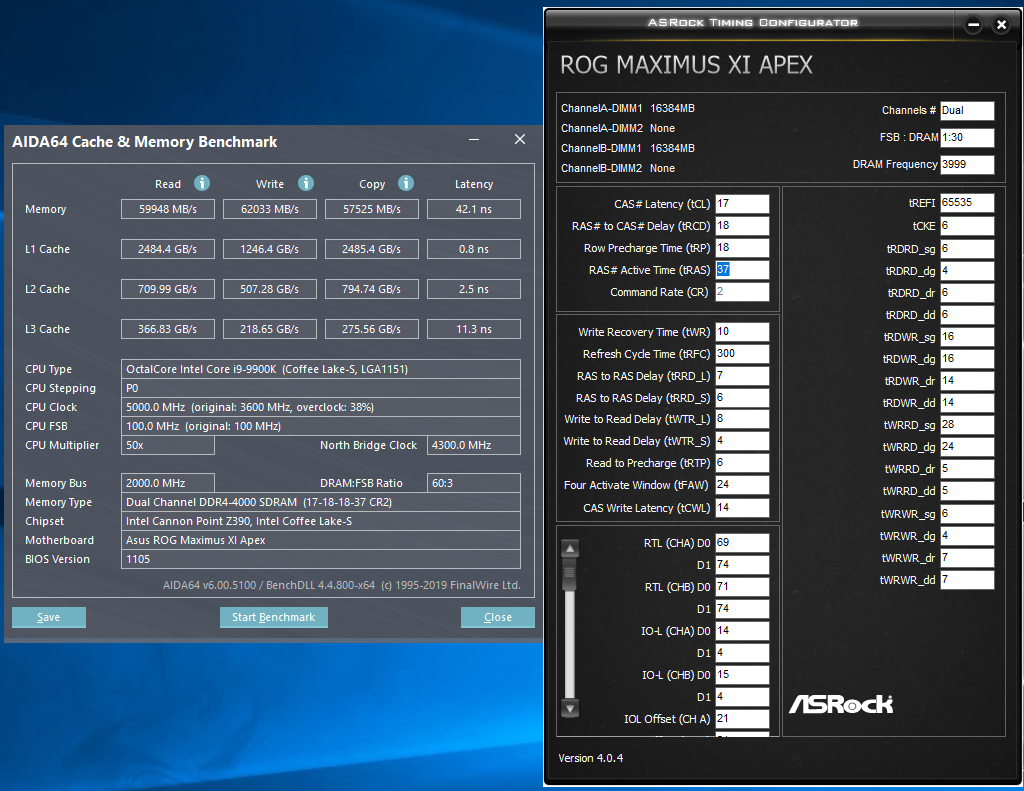Click the Memory Copy value 57525 MB/s

(x=372, y=209)
